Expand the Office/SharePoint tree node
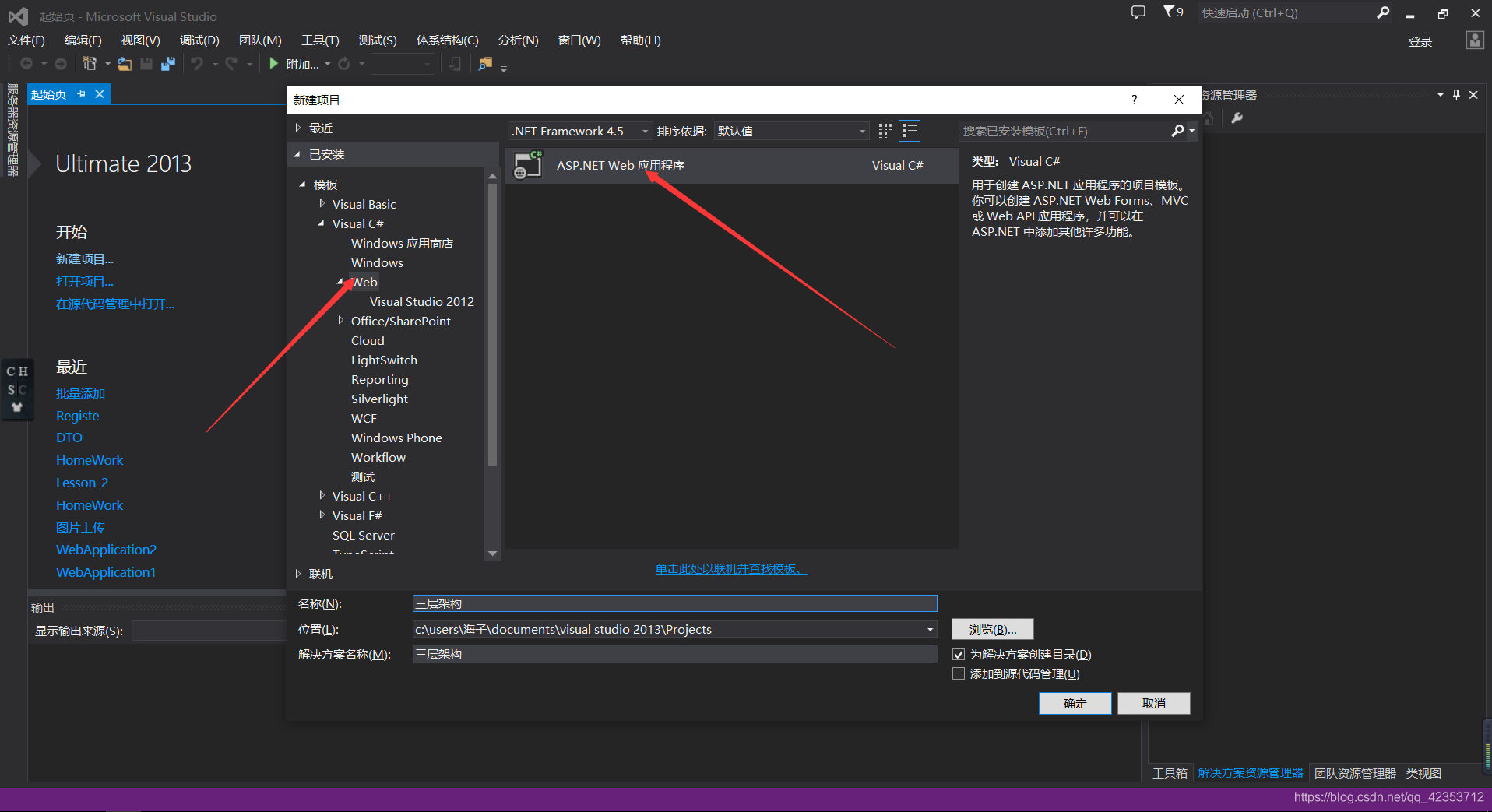 [340, 321]
